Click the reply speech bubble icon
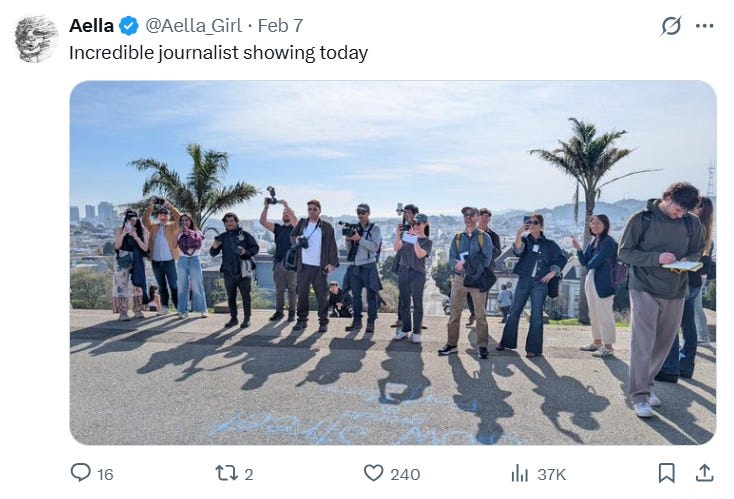Viewport: 734px width, 499px height. point(81,473)
